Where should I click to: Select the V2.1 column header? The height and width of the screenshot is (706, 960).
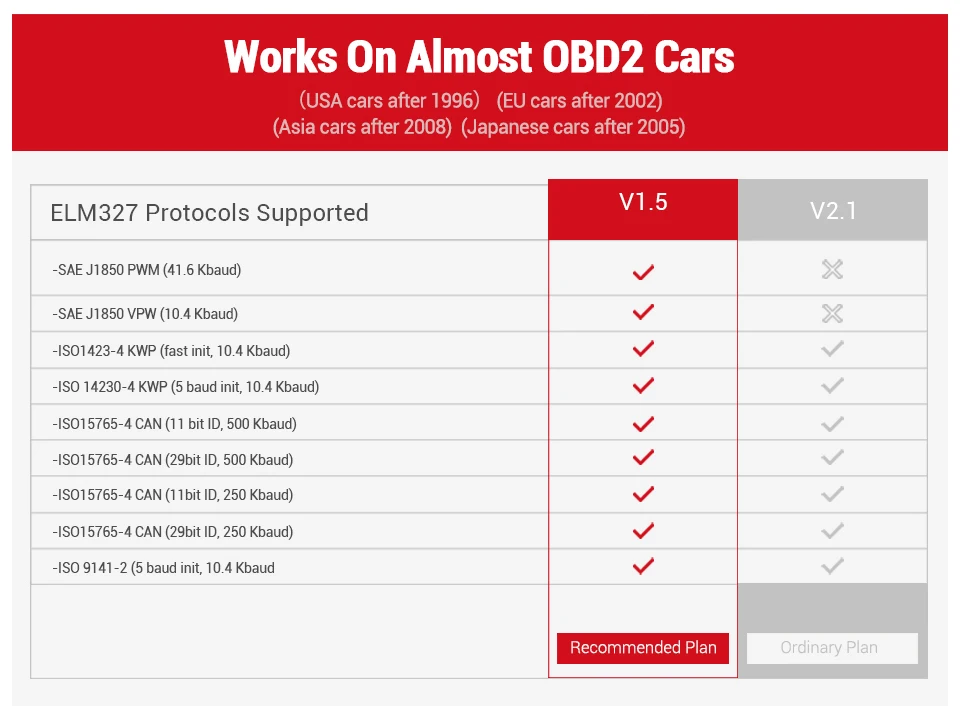click(833, 210)
